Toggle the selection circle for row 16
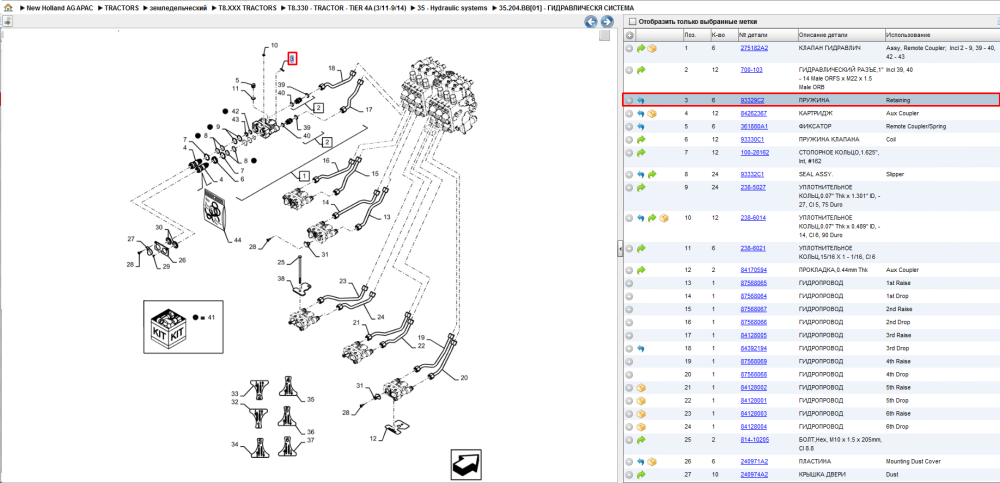The width and height of the screenshot is (1000, 483). [x=629, y=322]
